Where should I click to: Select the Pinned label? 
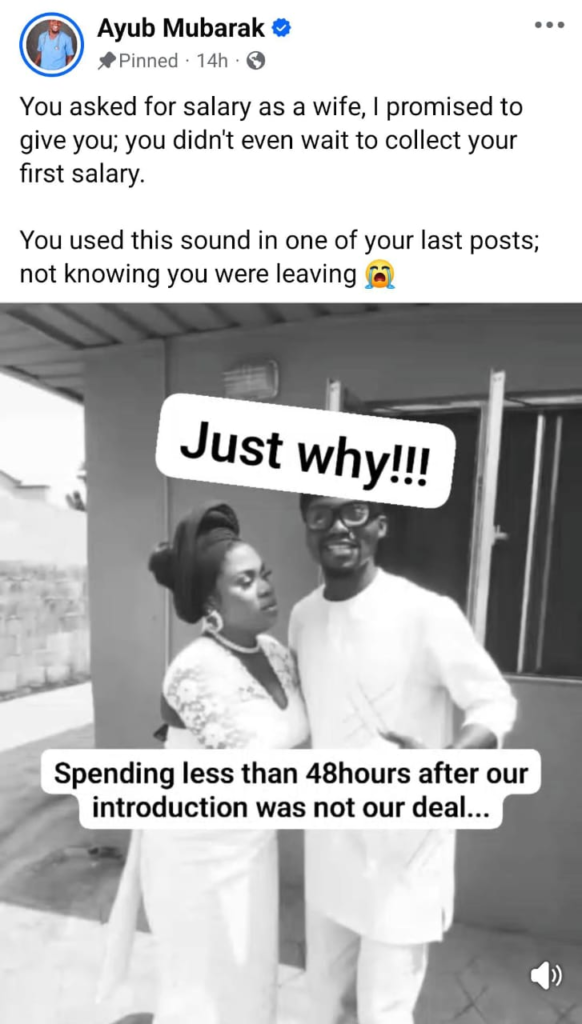click(x=148, y=61)
